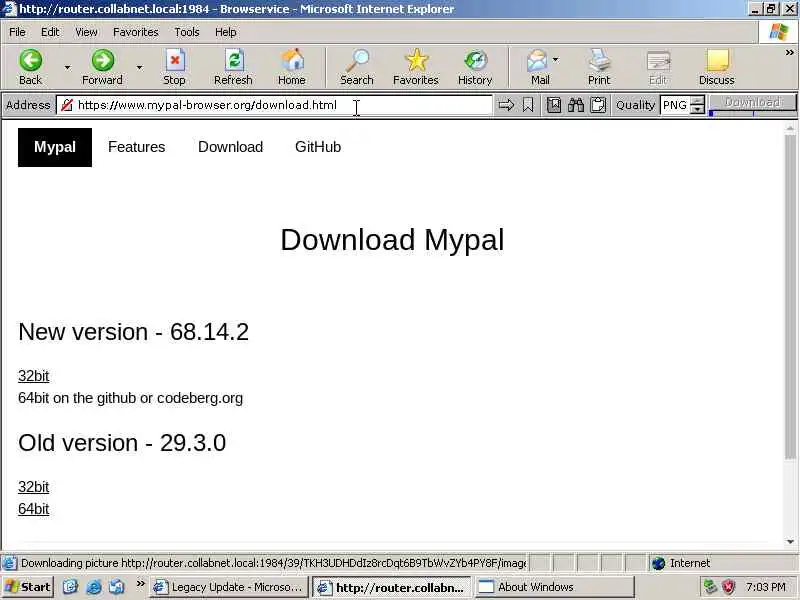Screen dimensions: 800x600
Task: Click the scrollbar up arrow
Action: [x=790, y=128]
